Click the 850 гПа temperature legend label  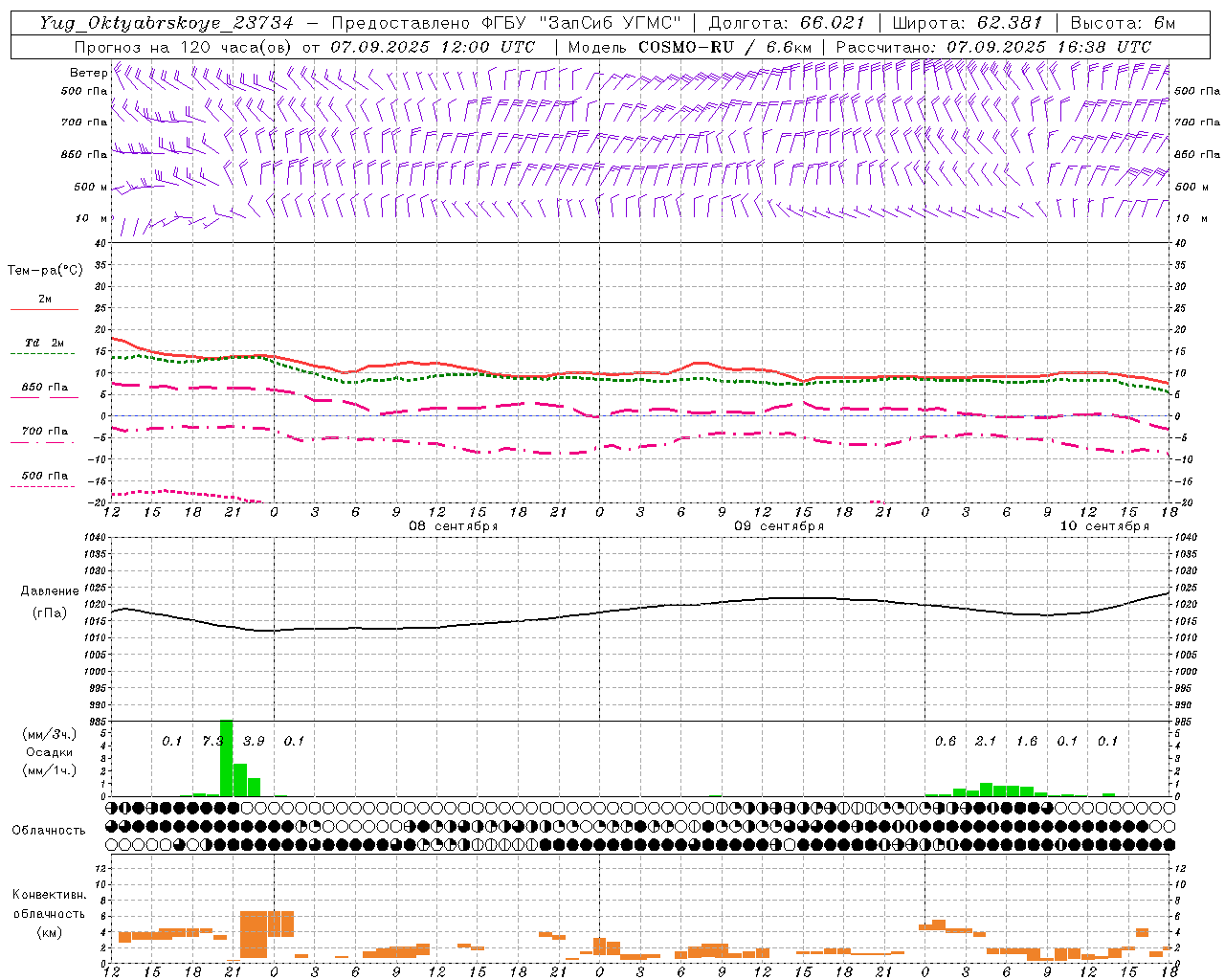(x=45, y=388)
